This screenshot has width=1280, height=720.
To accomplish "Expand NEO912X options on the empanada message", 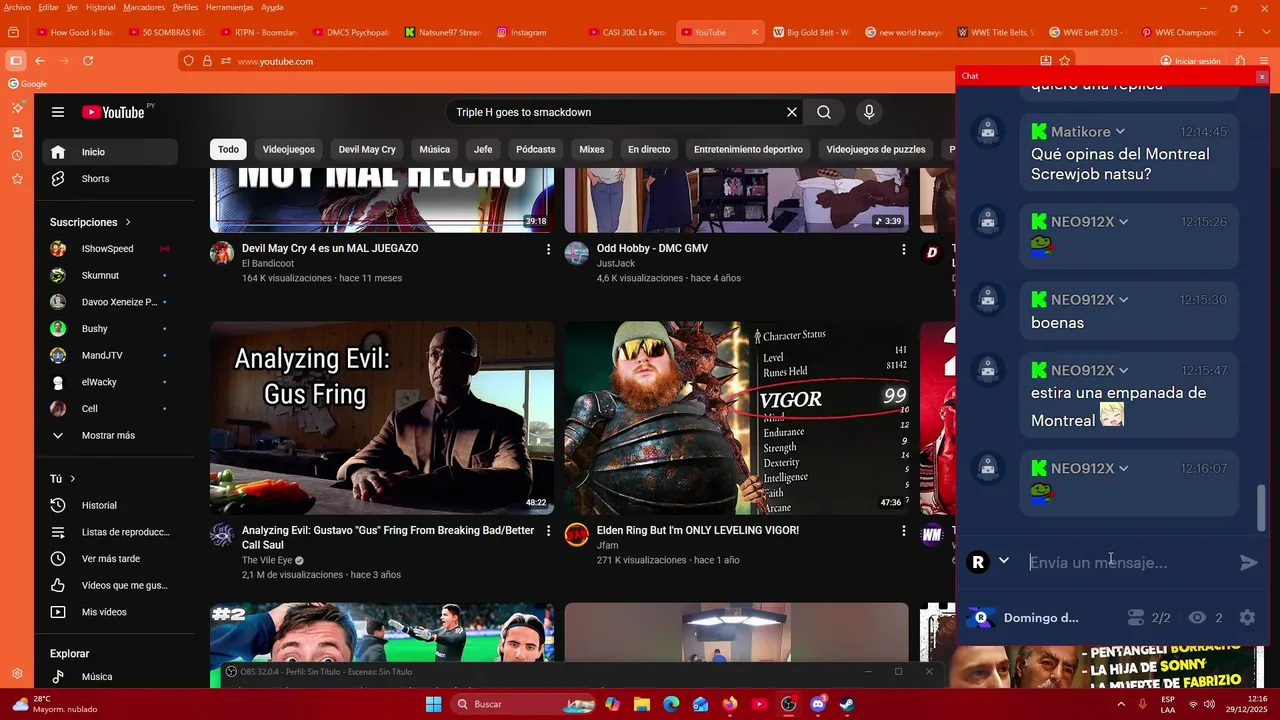I will point(1123,371).
